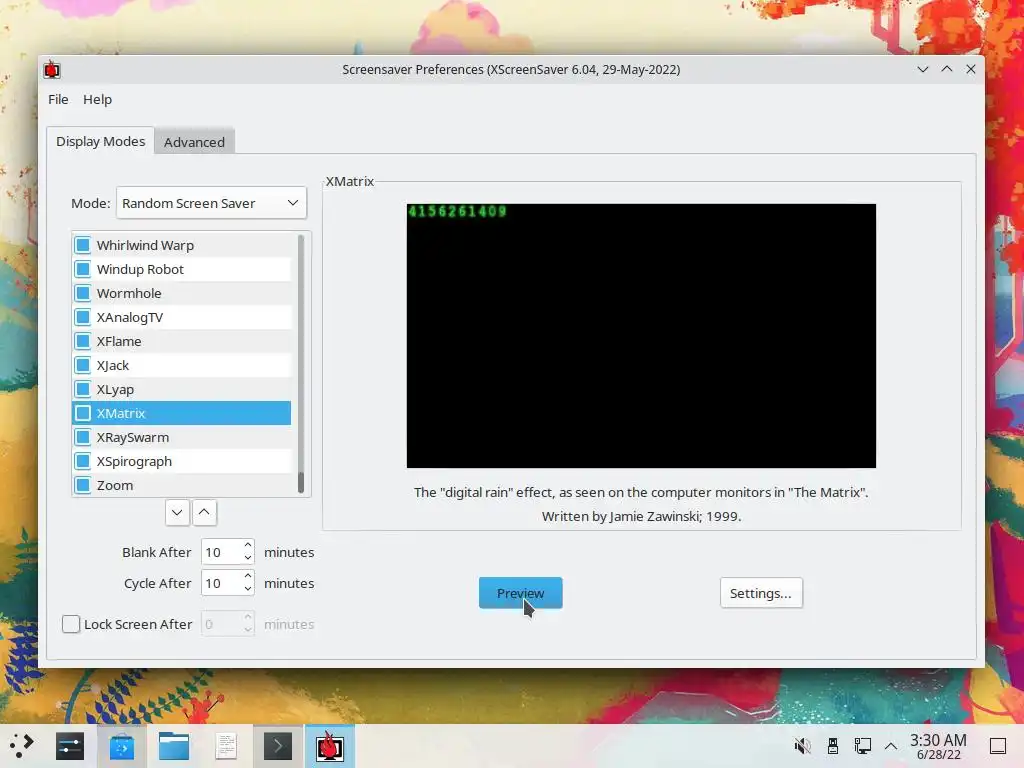Open the Konsole terminal taskbar icon
Screen dimensions: 1024x768
tap(278, 746)
